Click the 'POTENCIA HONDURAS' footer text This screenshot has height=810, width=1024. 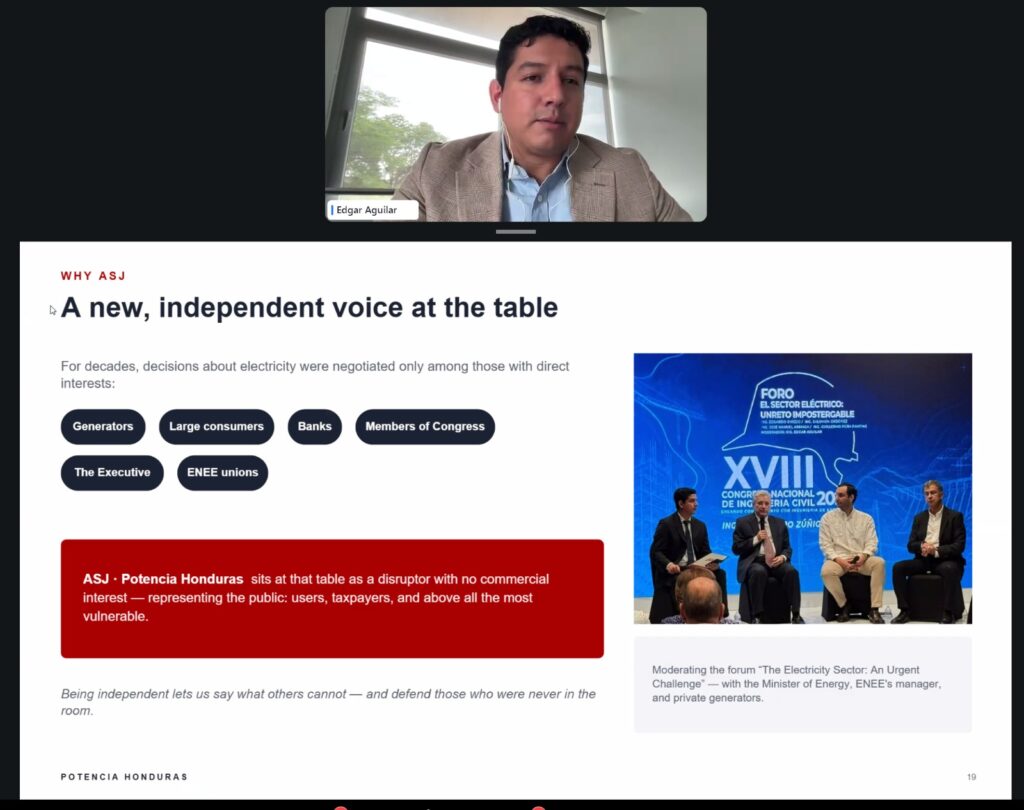124,777
